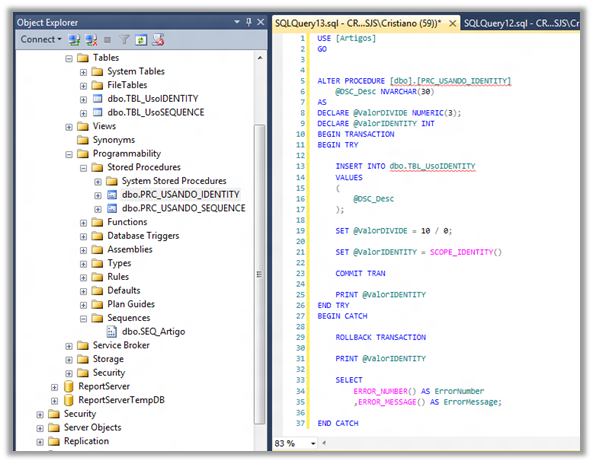Screen dimensions: 593x463
Task: Click the ReportServer database icon
Action: 68,386
